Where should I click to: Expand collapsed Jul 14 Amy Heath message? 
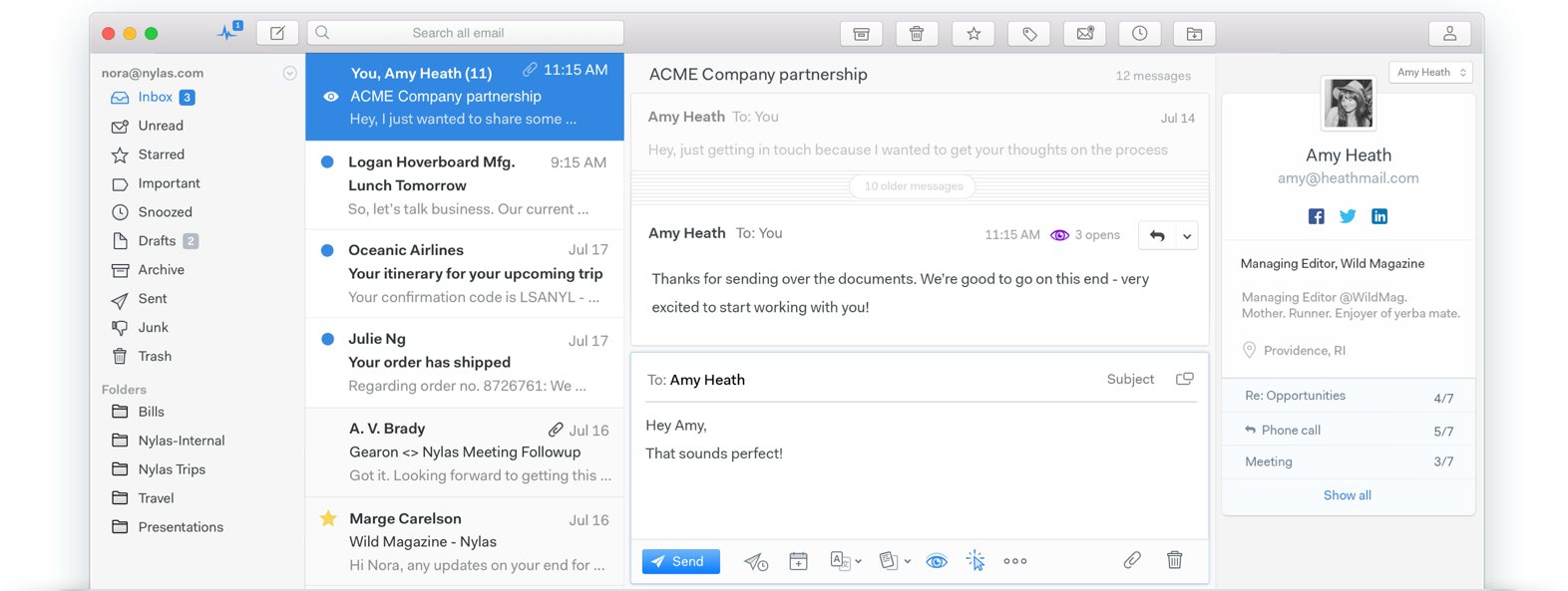920,133
